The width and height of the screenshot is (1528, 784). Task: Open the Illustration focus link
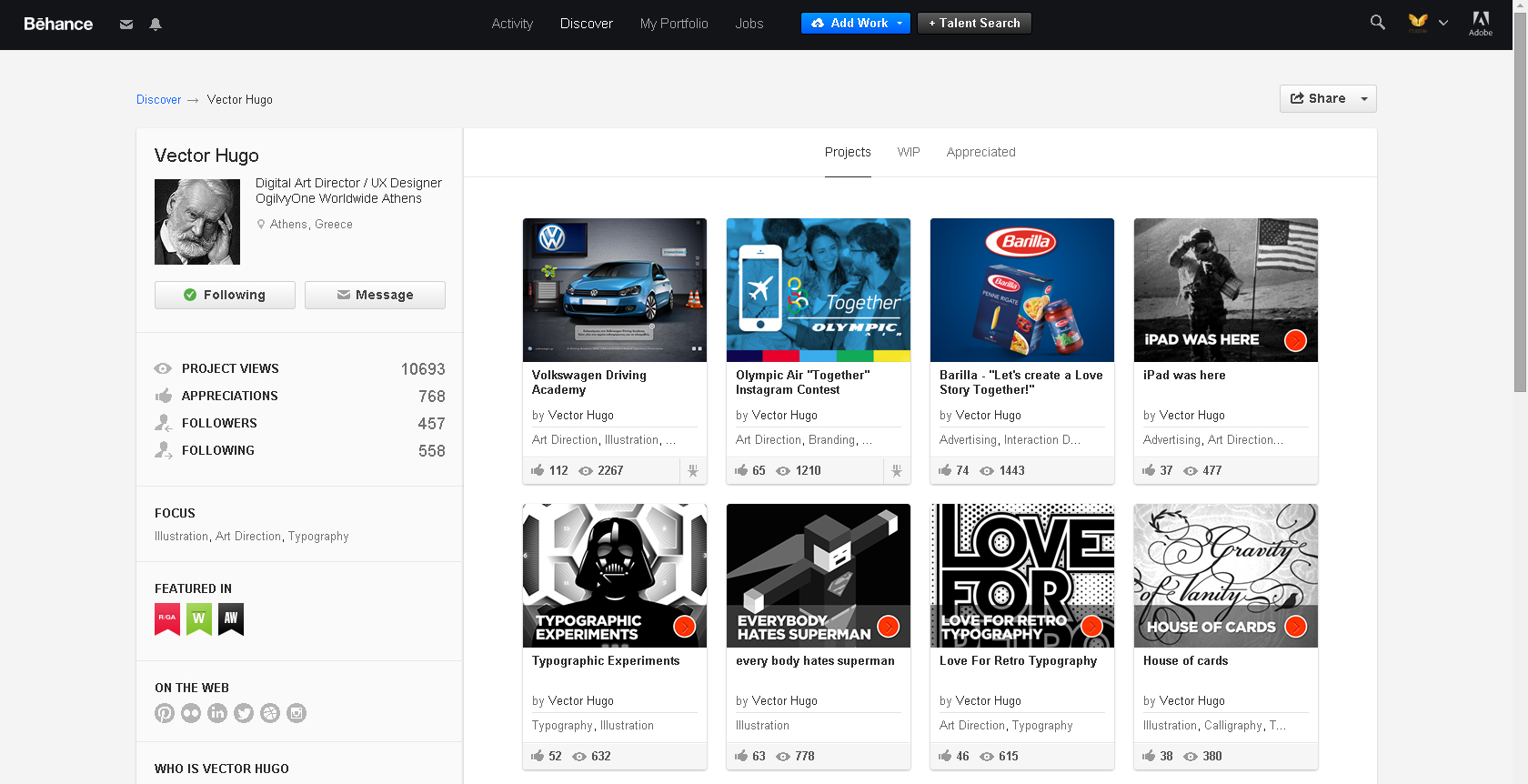point(181,537)
